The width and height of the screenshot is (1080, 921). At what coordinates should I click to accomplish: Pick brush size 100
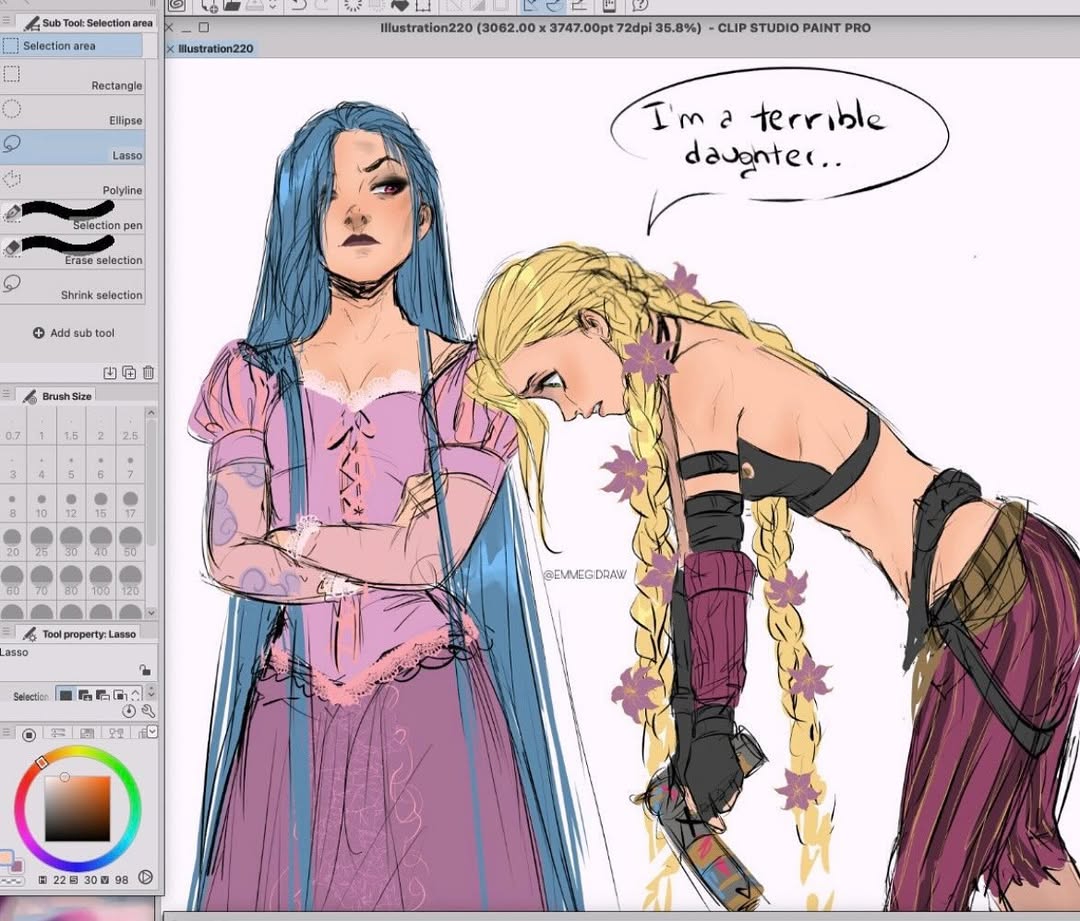(101, 581)
